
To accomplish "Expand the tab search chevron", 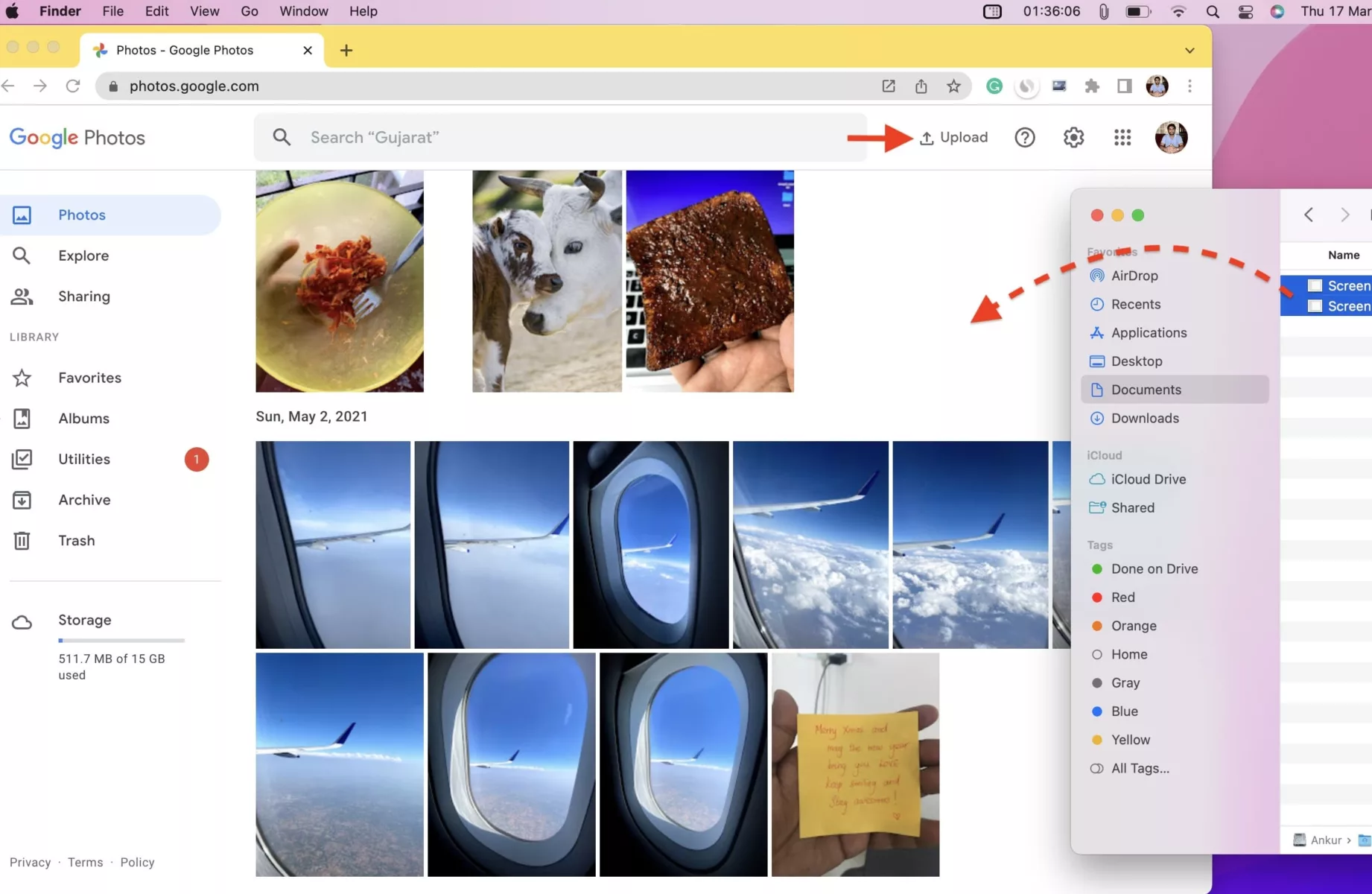I will point(1190,51).
